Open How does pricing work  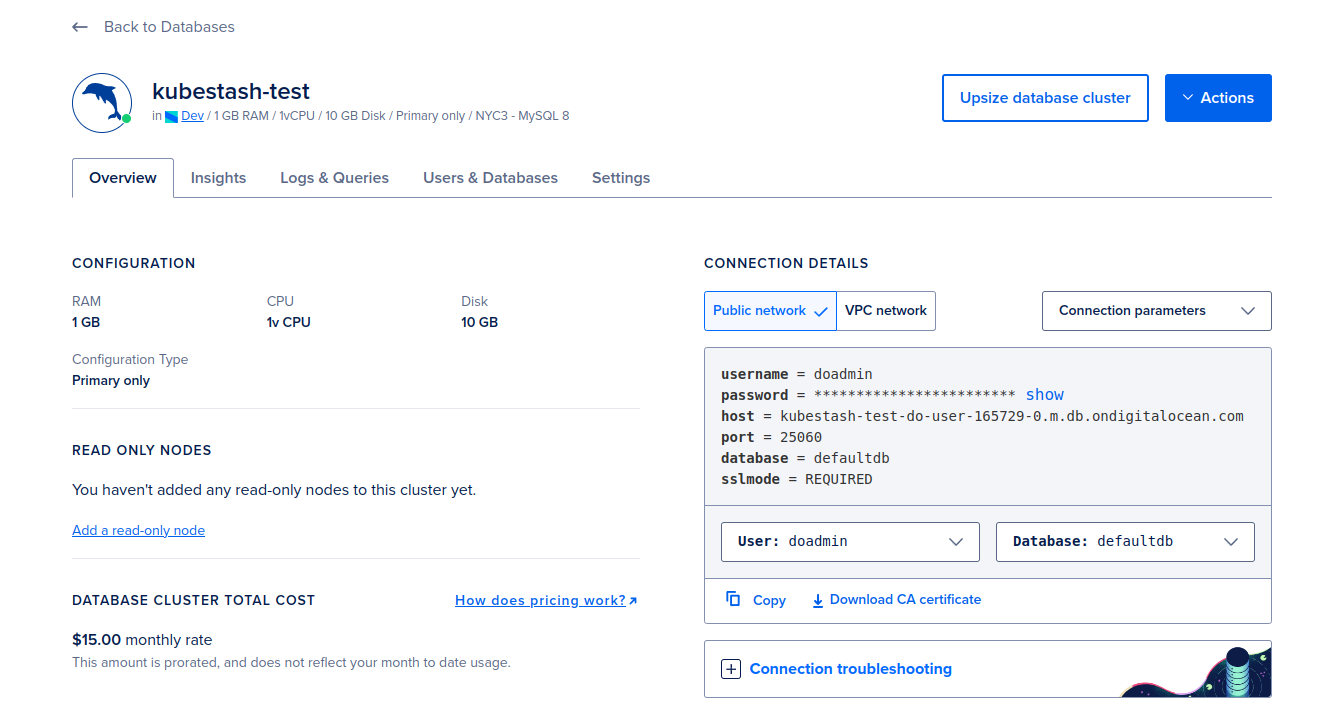coord(540,599)
